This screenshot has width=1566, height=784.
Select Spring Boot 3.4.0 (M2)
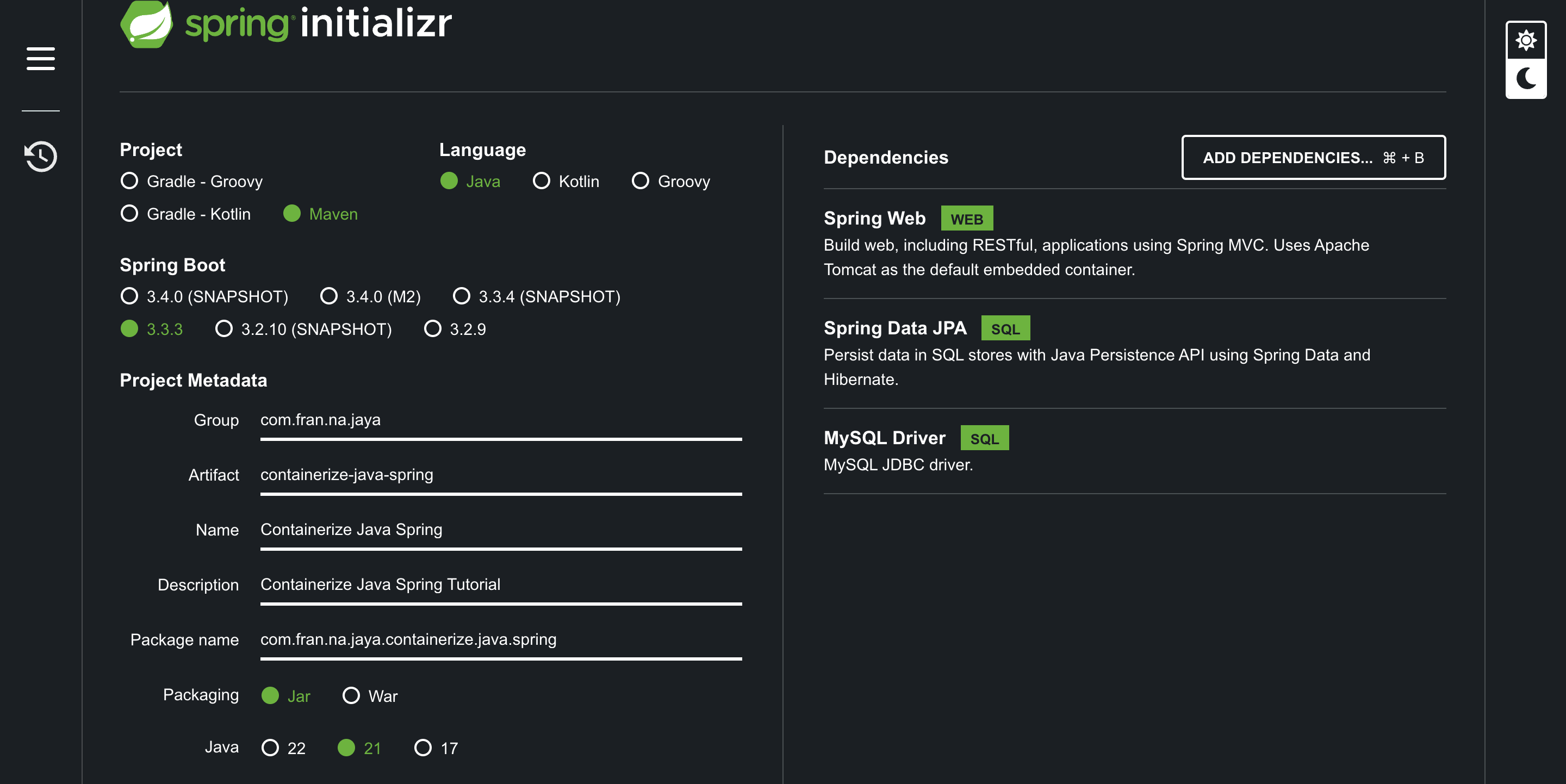(370, 297)
